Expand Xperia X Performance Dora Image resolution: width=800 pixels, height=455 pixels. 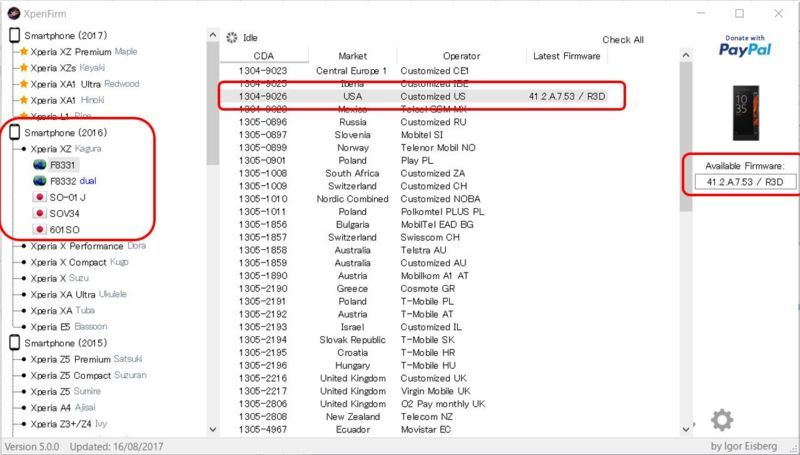[x=23, y=246]
